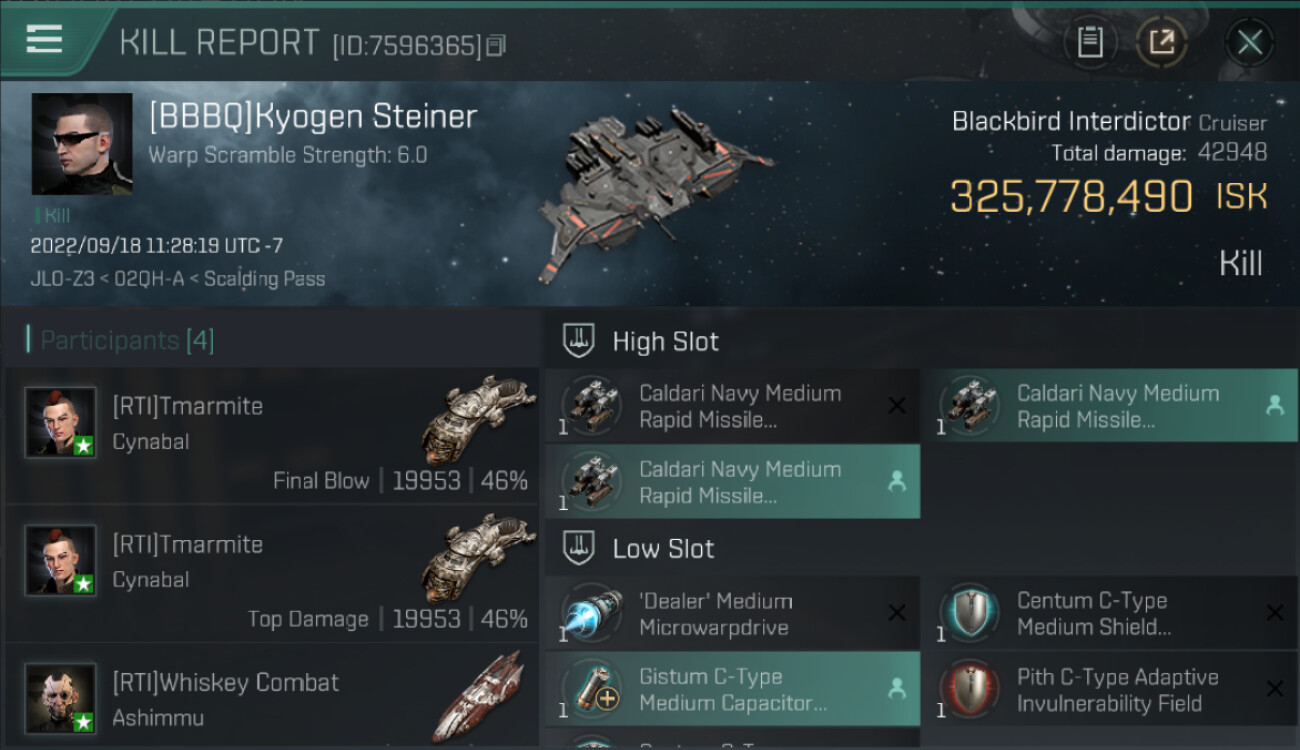
Task: Open Whiskey Combat's Ashimmu participant entry
Action: pyautogui.click(x=272, y=699)
